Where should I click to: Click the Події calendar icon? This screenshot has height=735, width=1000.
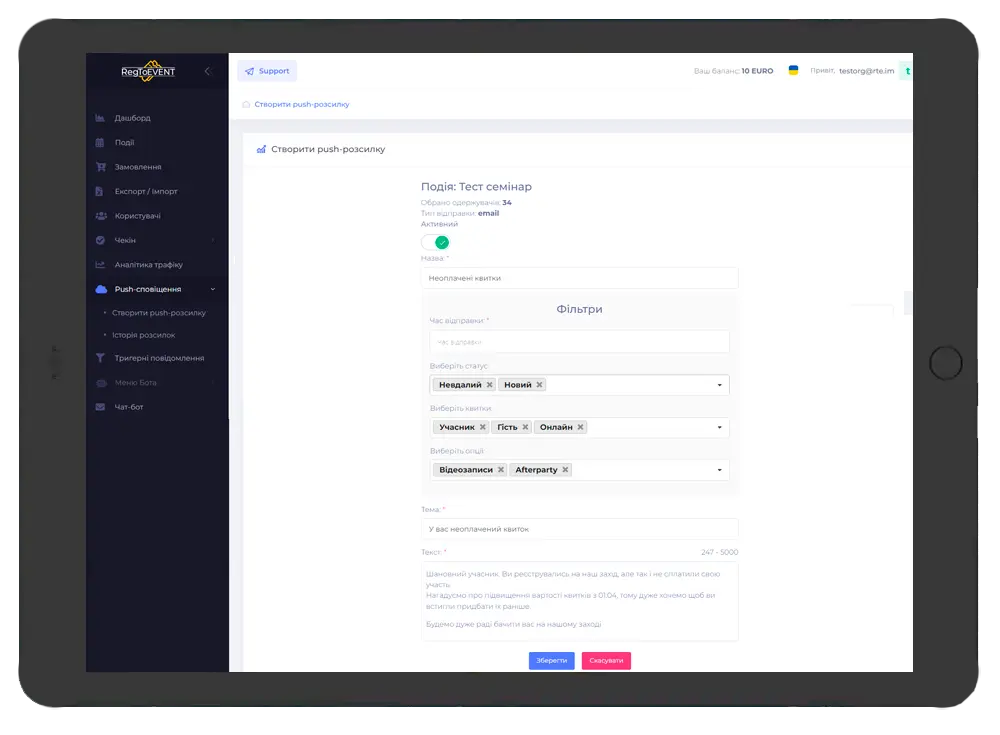click(100, 143)
